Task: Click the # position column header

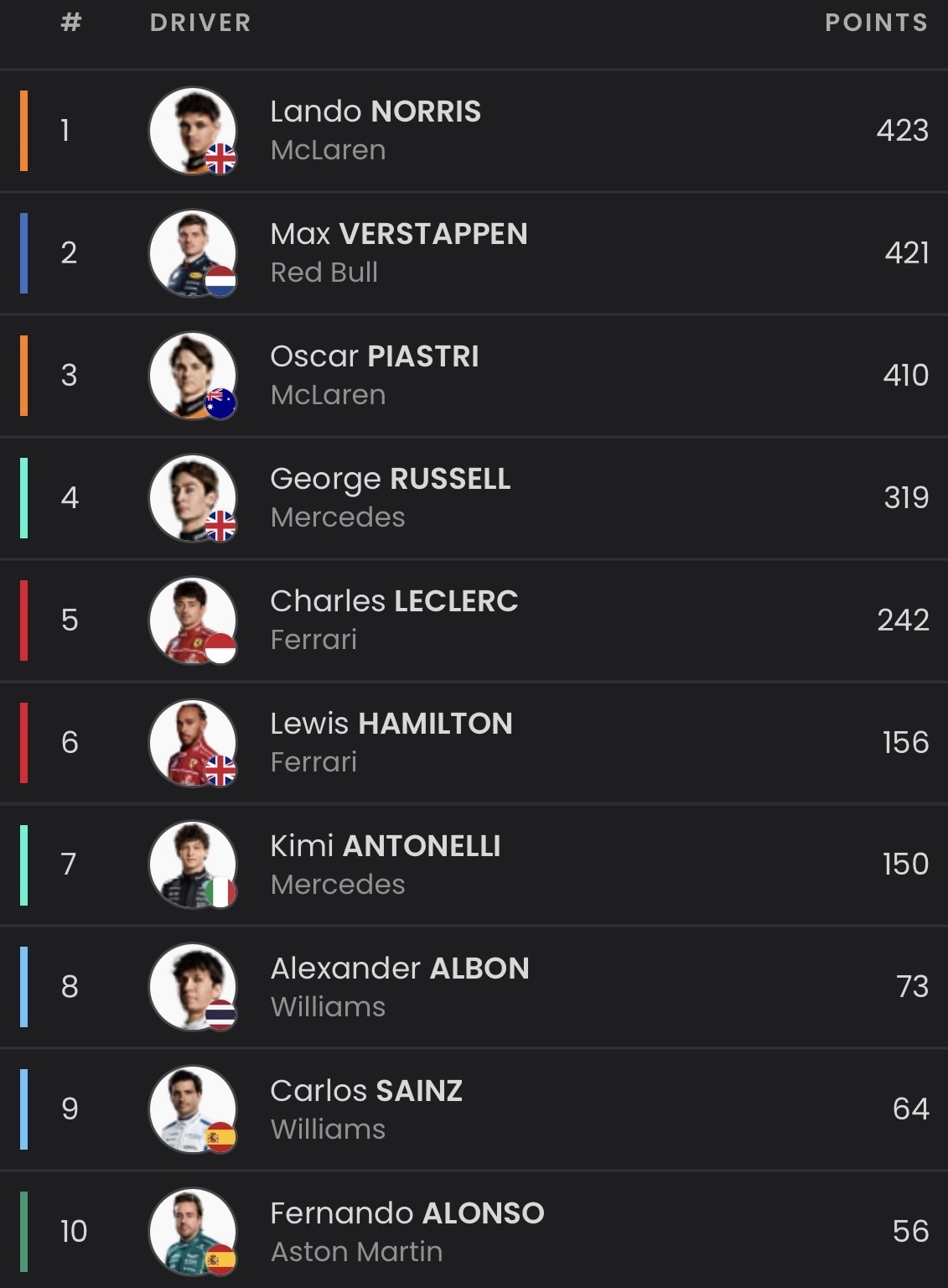Action: [x=71, y=23]
